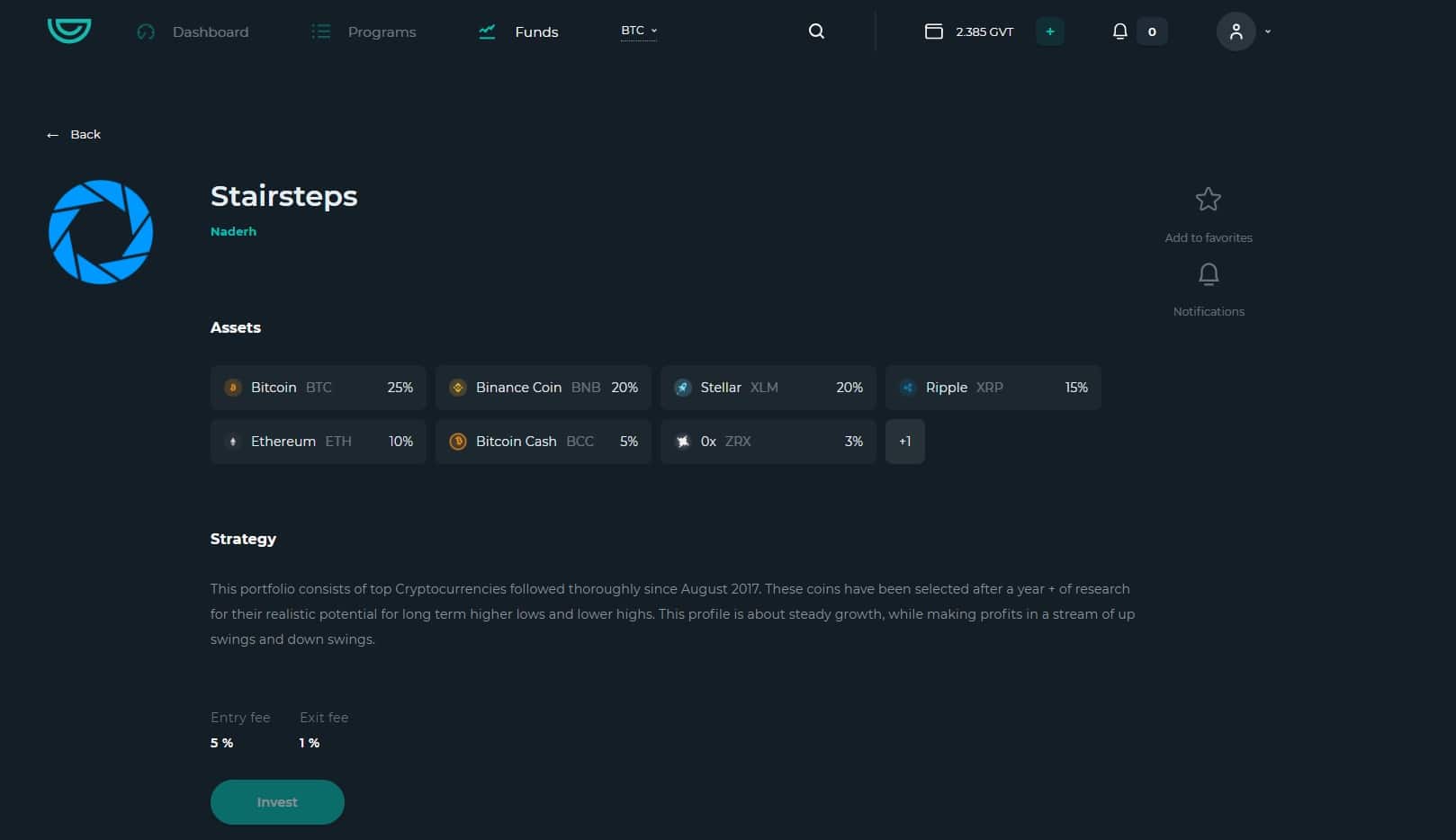The height and width of the screenshot is (840, 1456).
Task: Open the BTC currency dropdown
Action: point(638,31)
